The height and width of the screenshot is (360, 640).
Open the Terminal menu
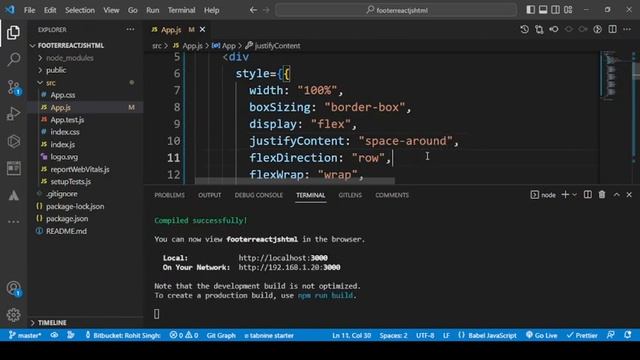tap(181, 10)
